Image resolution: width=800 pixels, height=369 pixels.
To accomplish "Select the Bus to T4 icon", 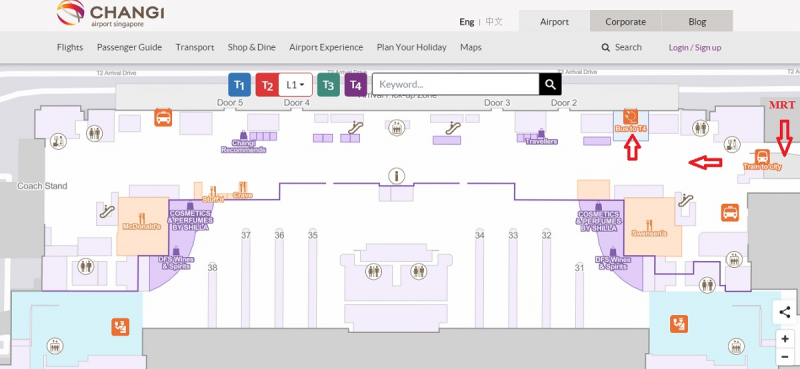I will (631, 117).
